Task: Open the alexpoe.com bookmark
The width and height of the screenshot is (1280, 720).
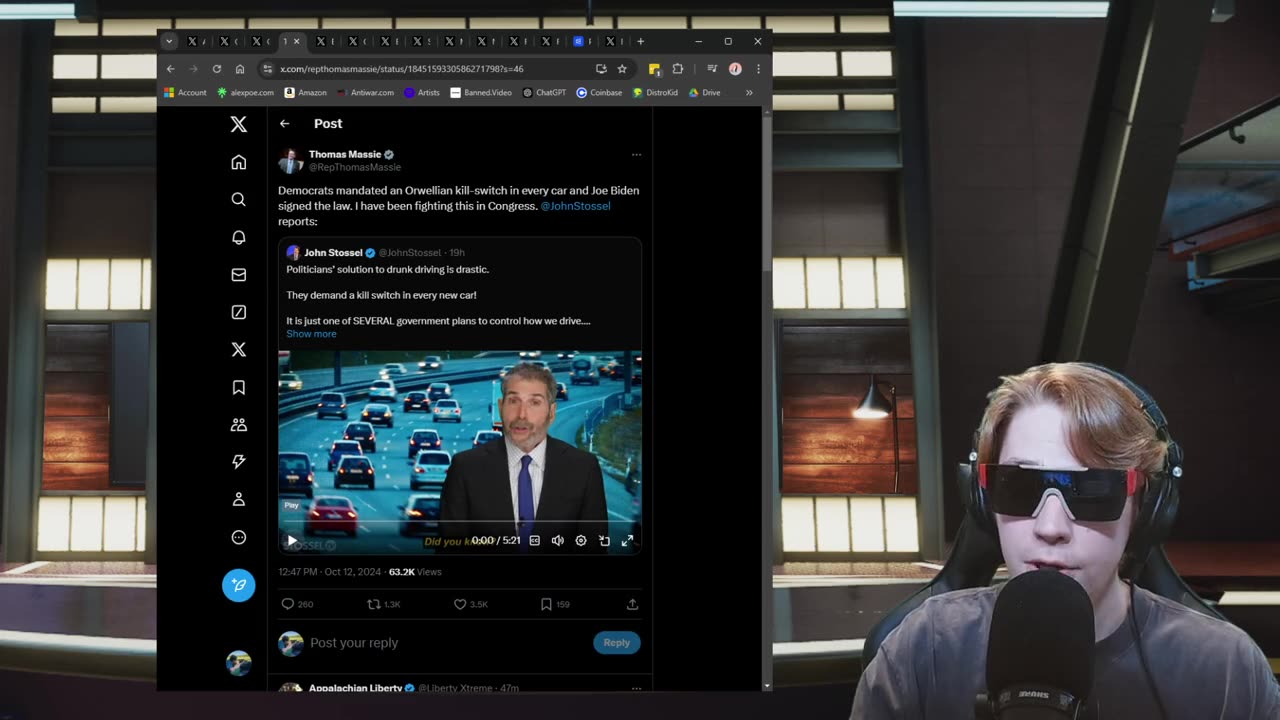Action: [245, 93]
